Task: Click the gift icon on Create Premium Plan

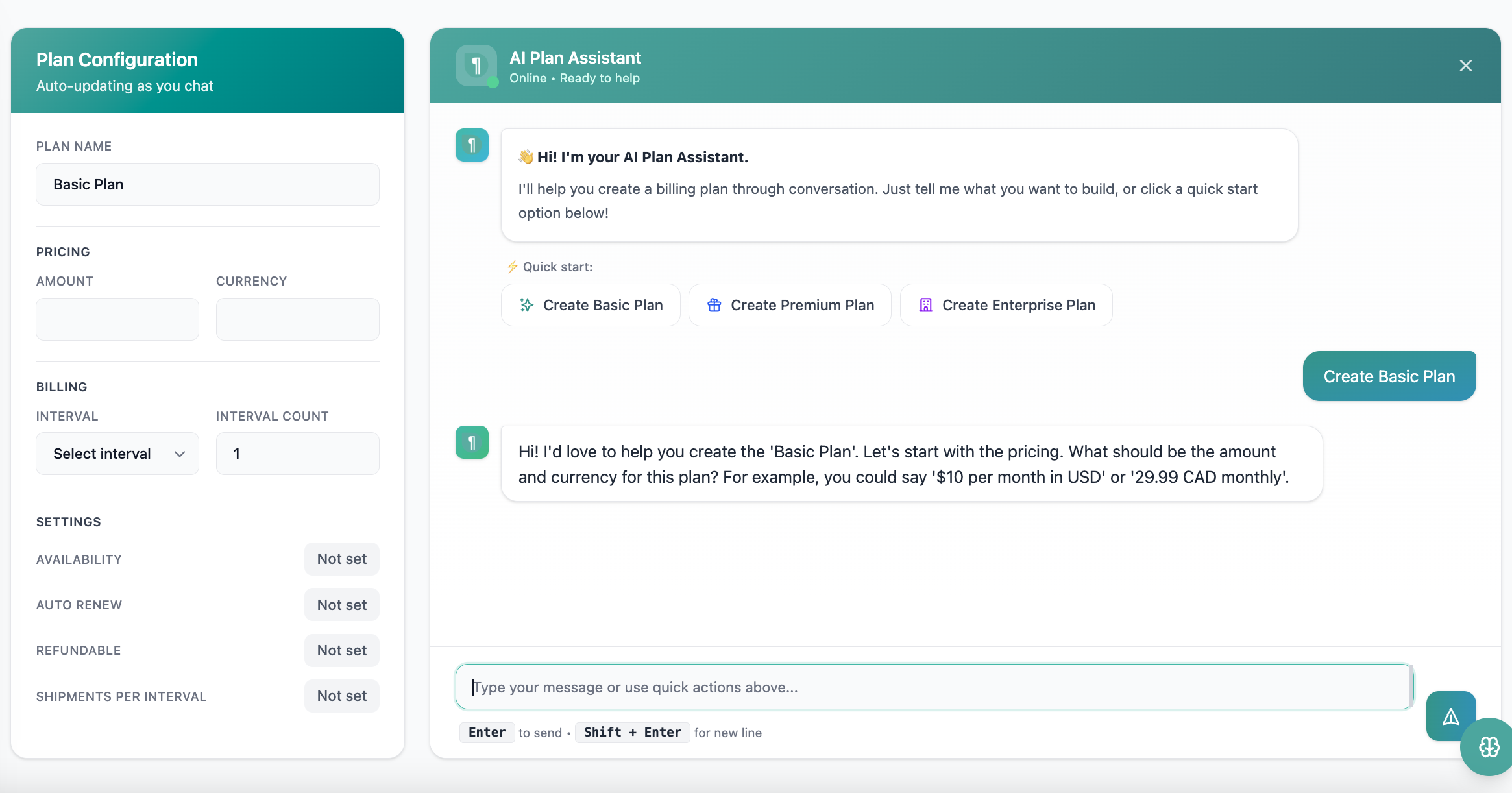Action: [x=714, y=305]
